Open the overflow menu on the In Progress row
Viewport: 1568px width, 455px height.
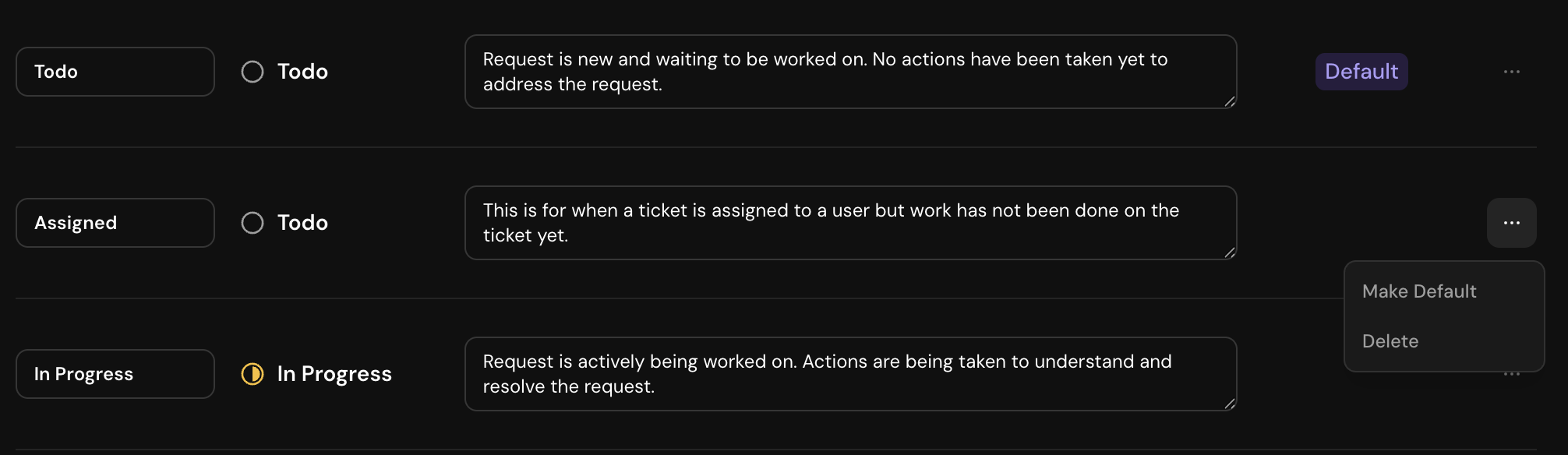pyautogui.click(x=1510, y=374)
